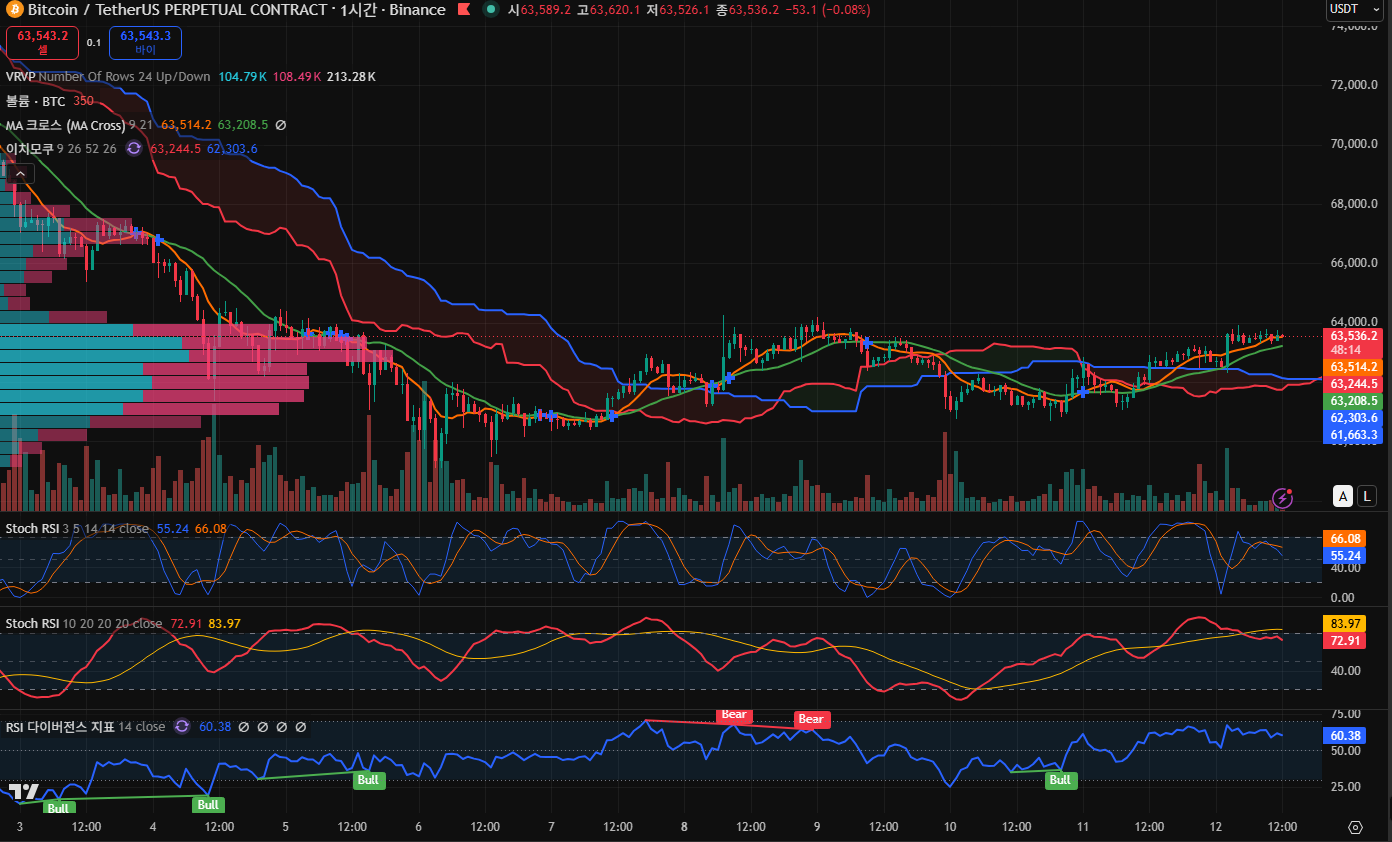Click the red flag icon beside Binance
1392x842 pixels.
464,10
